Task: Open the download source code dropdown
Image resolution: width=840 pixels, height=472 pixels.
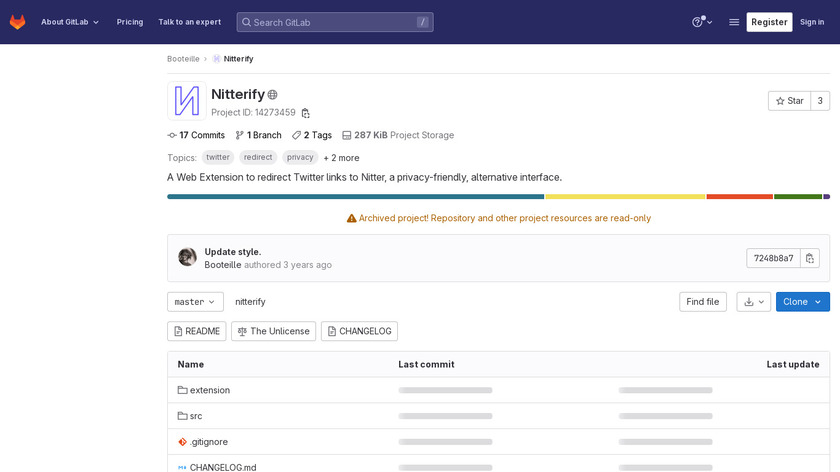Action: point(753,302)
